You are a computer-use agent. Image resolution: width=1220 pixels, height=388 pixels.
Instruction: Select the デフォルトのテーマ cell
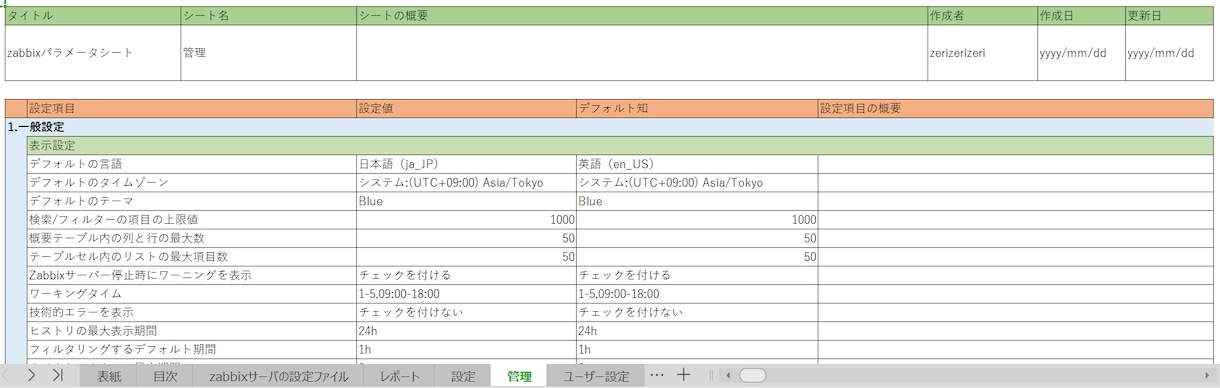pos(191,201)
